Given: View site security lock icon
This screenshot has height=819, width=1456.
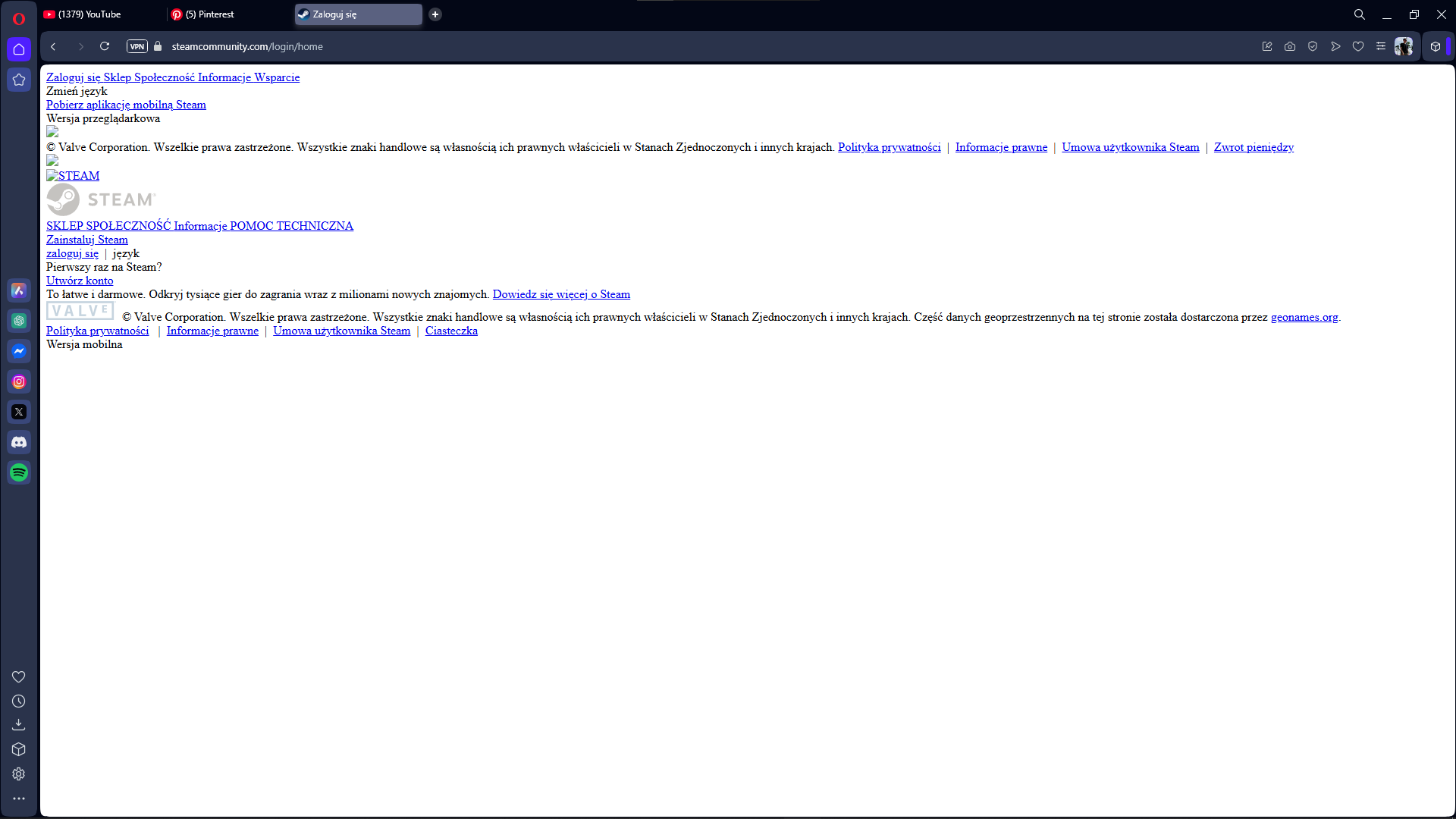Looking at the screenshot, I should (158, 46).
